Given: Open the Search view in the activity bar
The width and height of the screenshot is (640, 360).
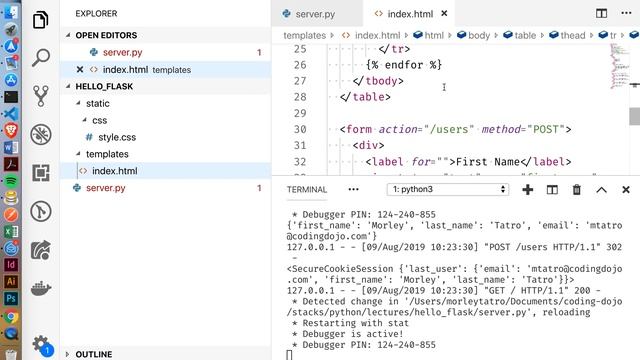Looking at the screenshot, I should (40, 58).
